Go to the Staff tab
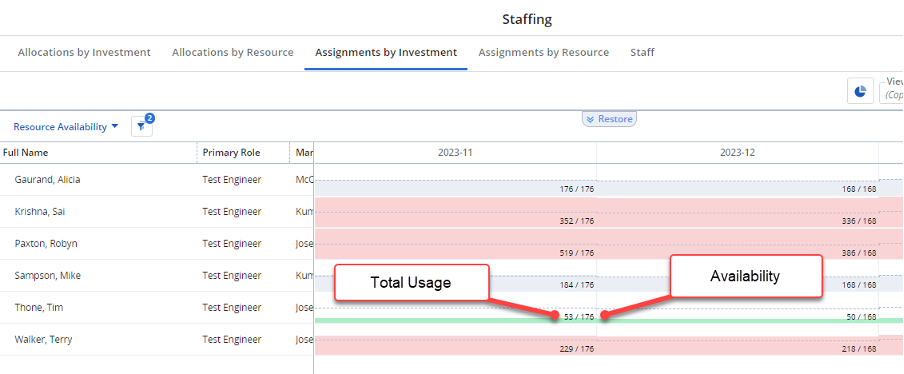904x374 pixels. (x=642, y=52)
